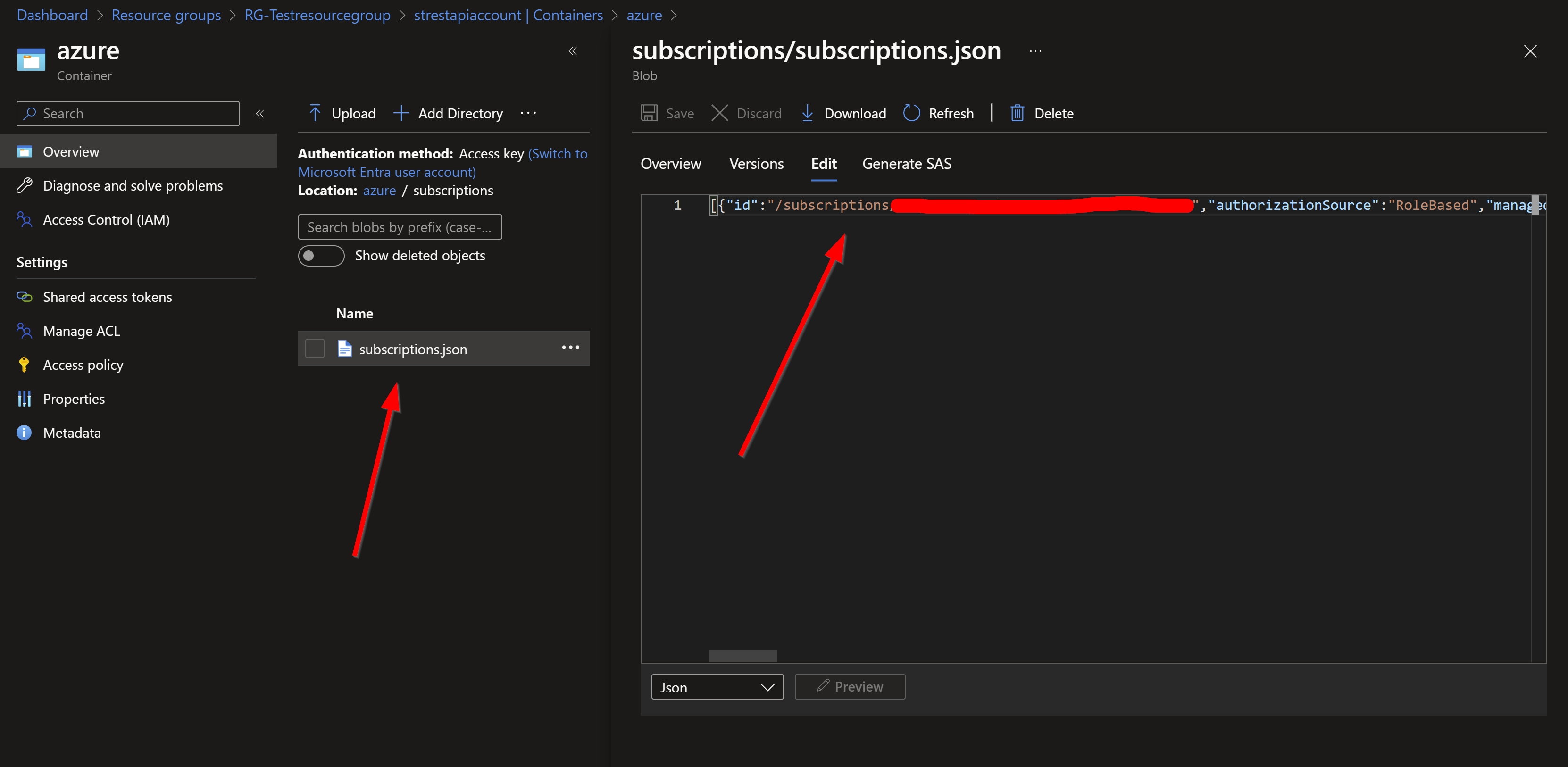Toggle Show deleted objects switch
This screenshot has width=1568, height=767.
coord(321,256)
